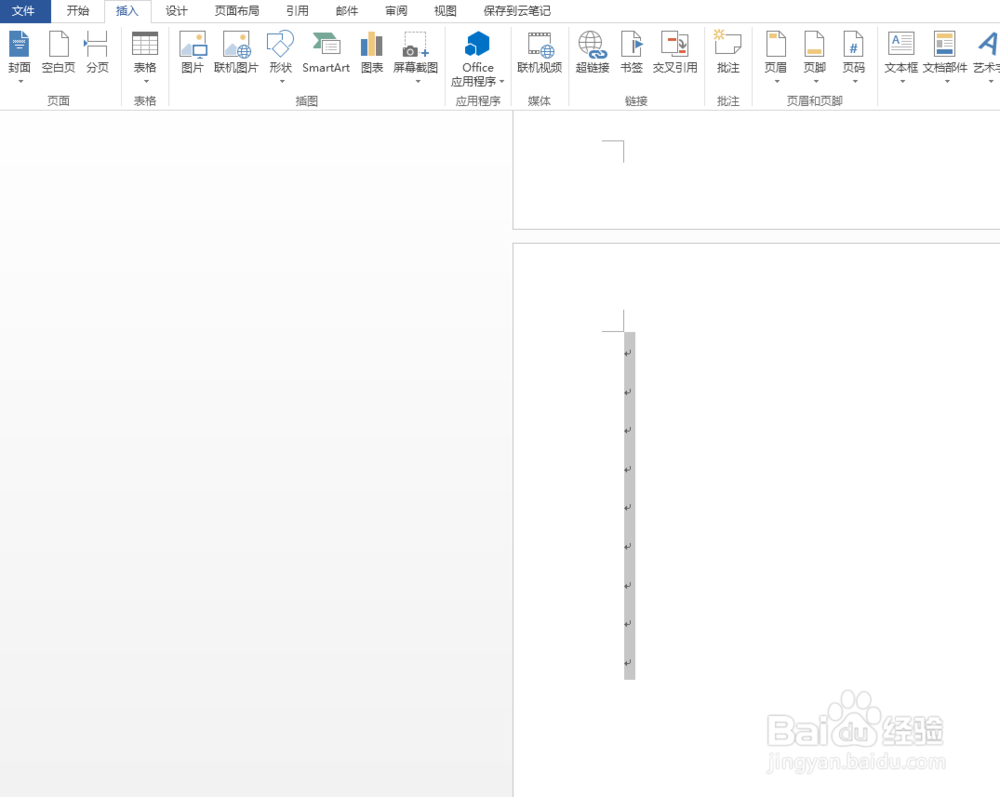Image resolution: width=1000 pixels, height=797 pixels.
Task: Insert 联机图片 online pictures
Action: (x=236, y=53)
